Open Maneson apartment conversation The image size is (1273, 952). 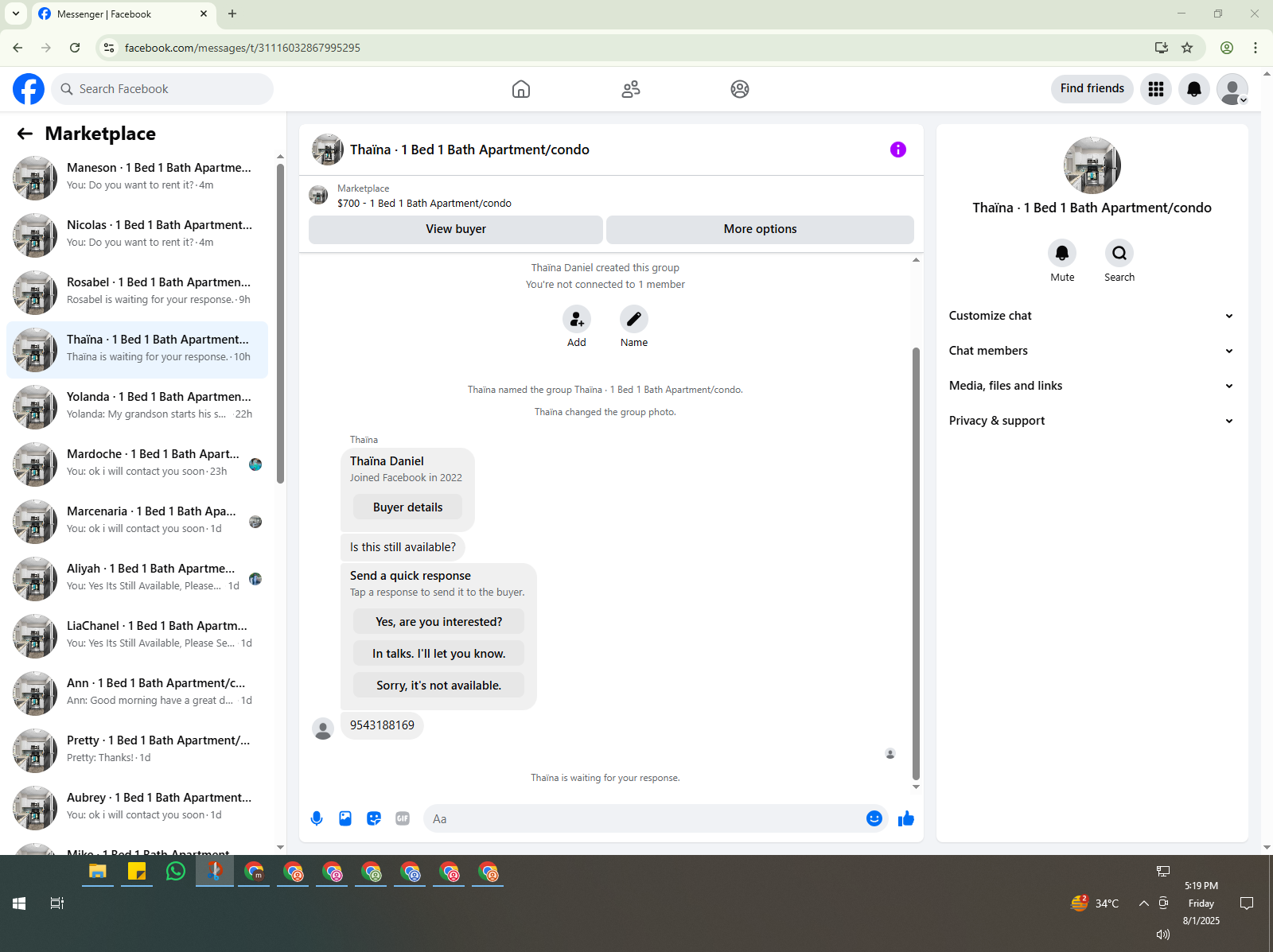(x=137, y=178)
